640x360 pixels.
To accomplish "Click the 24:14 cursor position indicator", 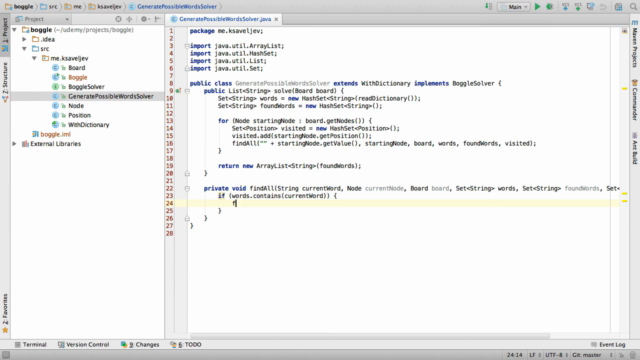I will pos(514,355).
